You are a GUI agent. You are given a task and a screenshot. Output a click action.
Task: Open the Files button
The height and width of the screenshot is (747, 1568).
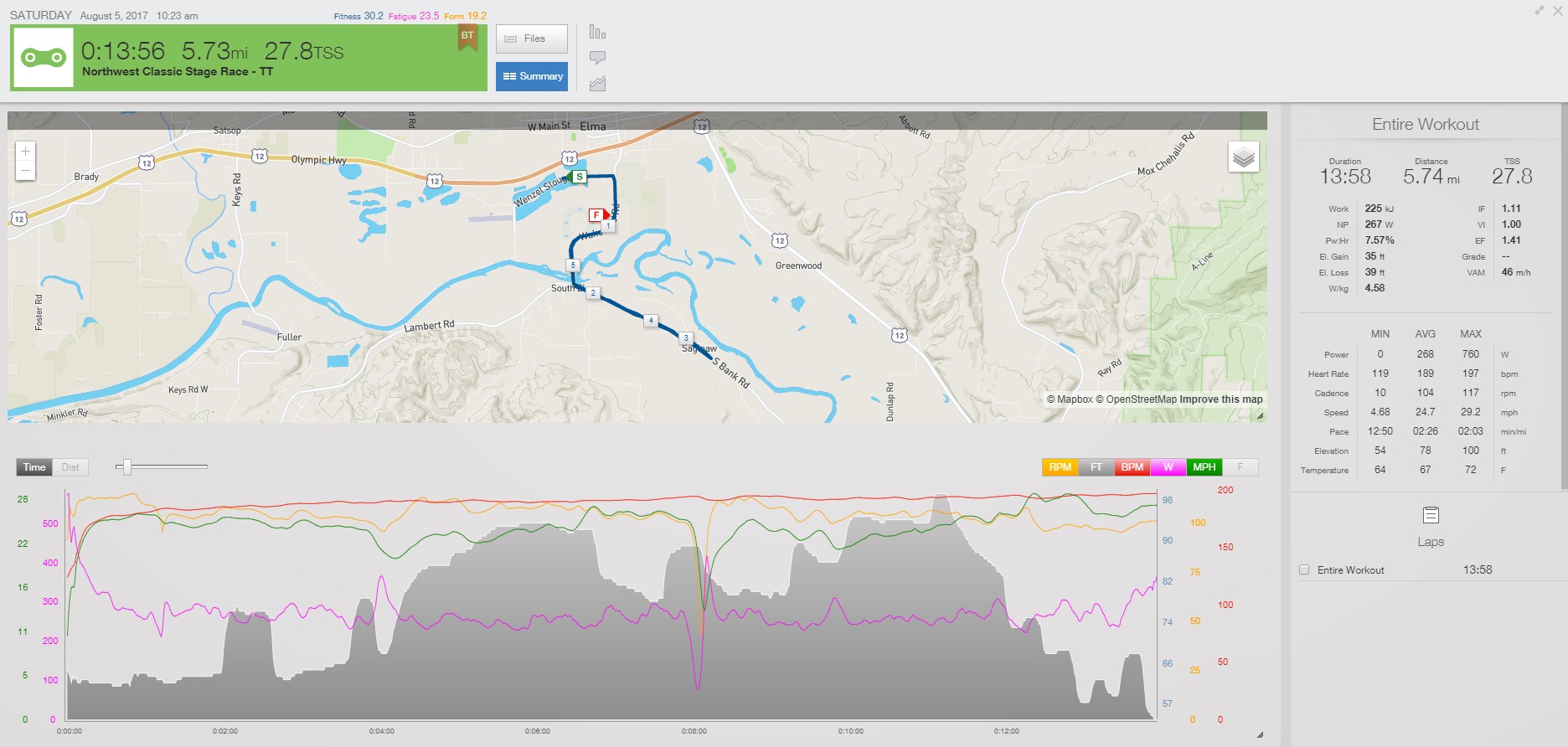[531, 39]
